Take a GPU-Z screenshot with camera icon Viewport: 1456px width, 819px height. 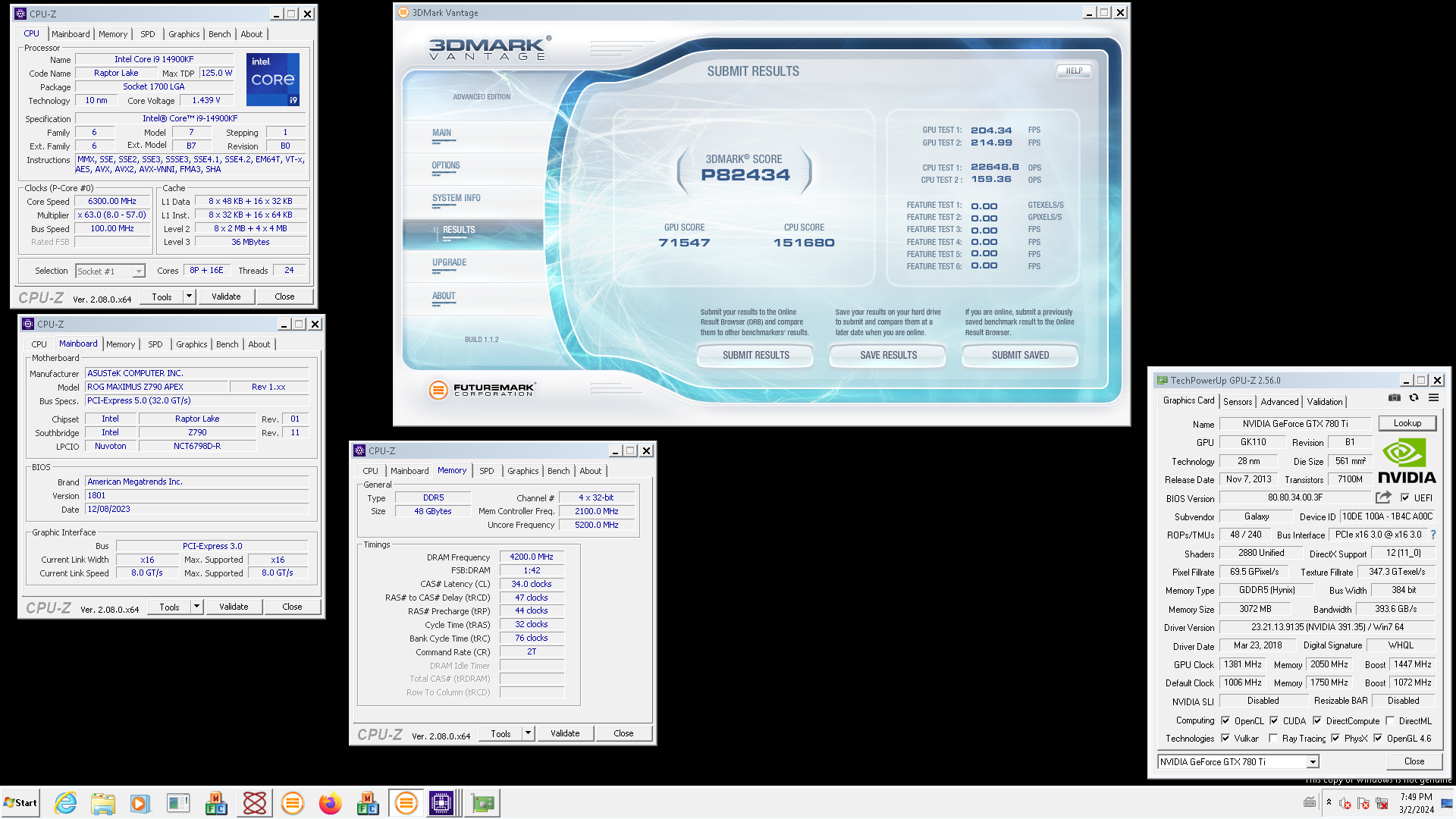click(1394, 397)
